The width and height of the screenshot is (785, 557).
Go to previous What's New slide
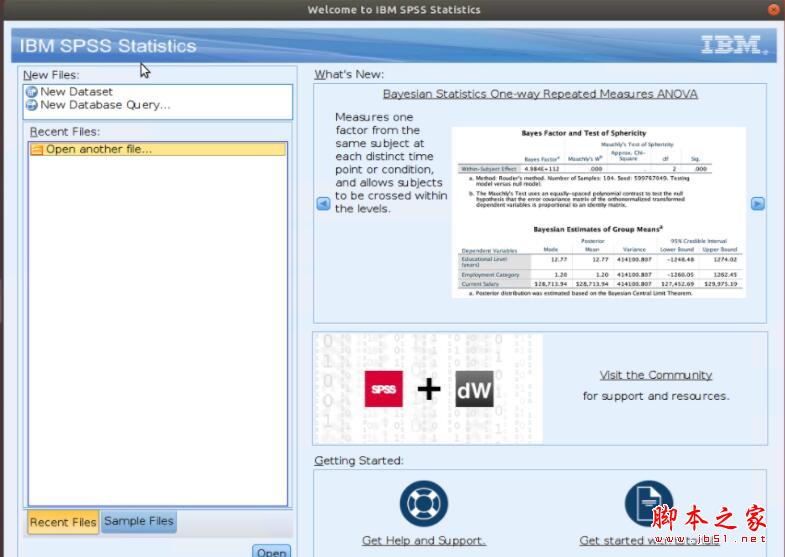[323, 204]
